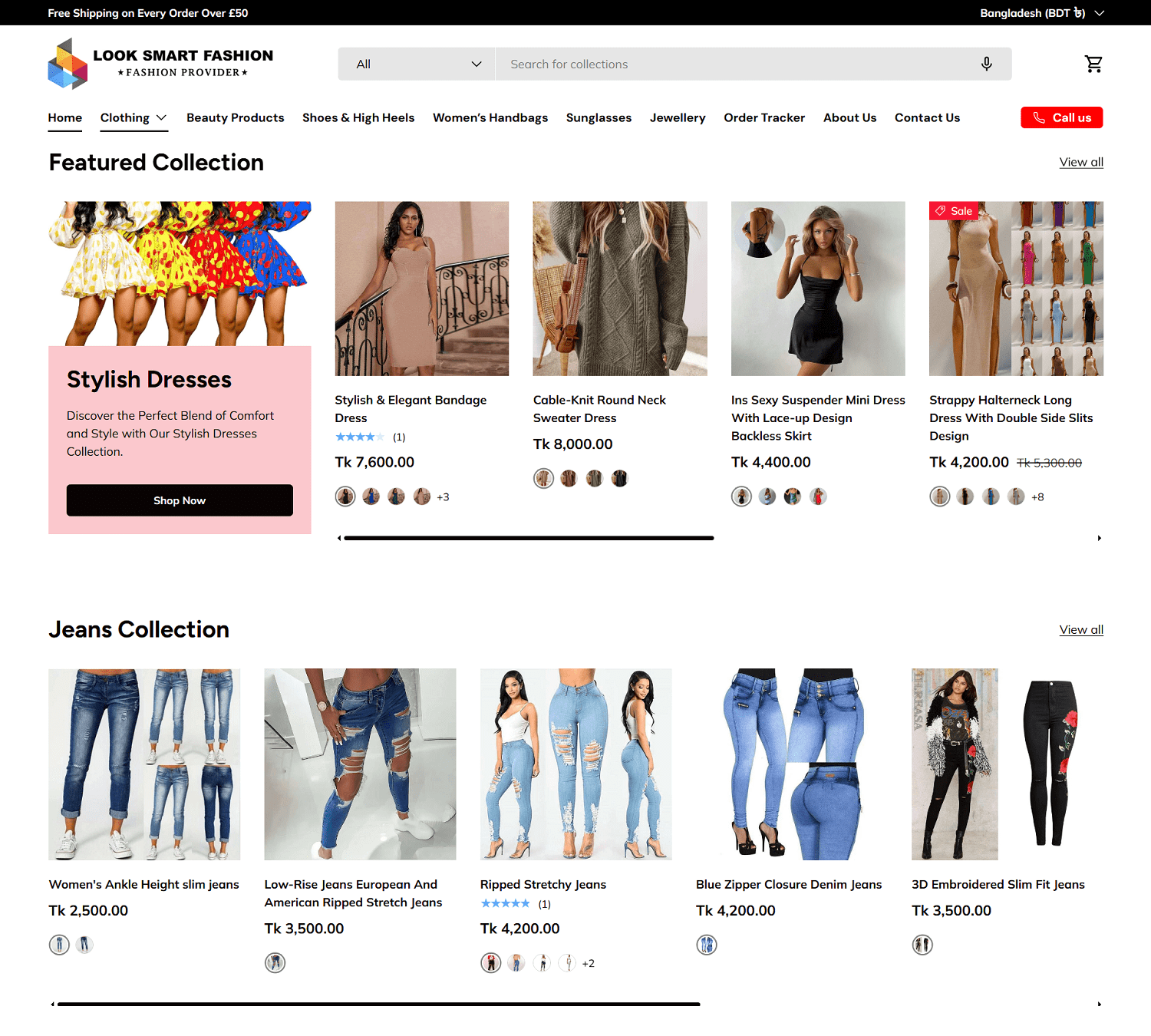Click the voice search microphone icon
Viewport: 1151px width, 1036px height.
(x=986, y=64)
